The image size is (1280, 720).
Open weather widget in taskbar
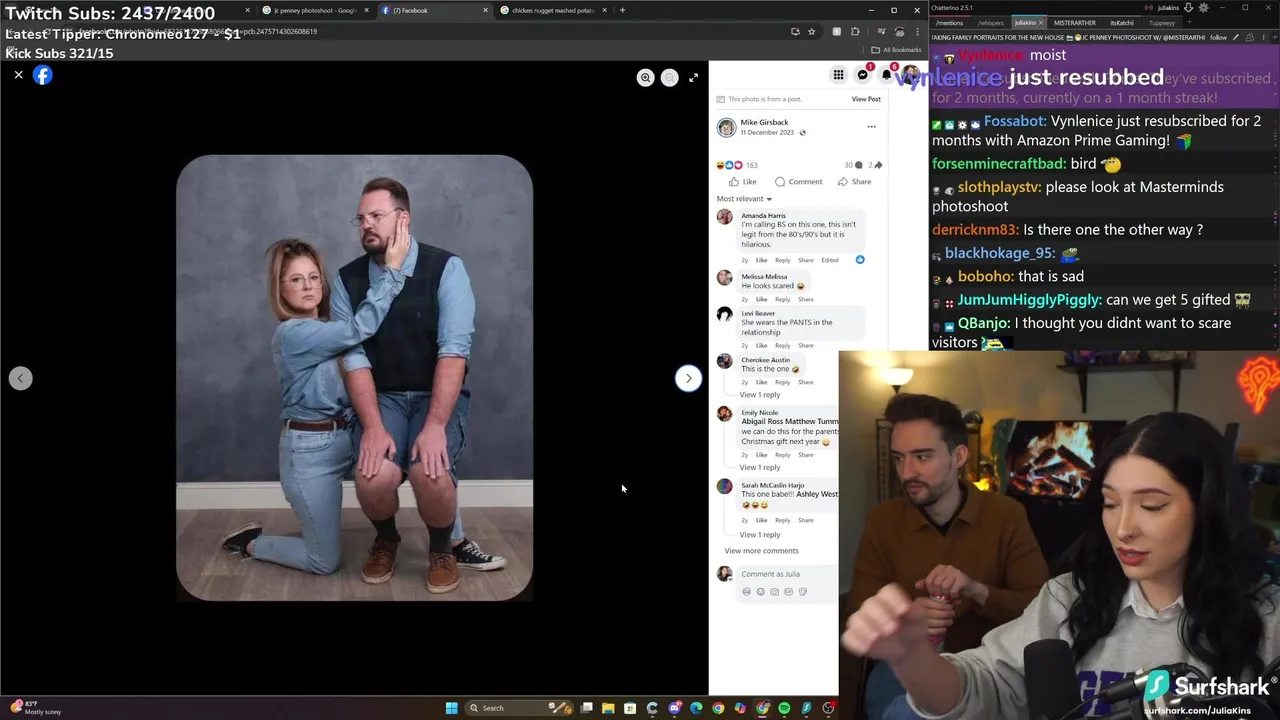click(x=35, y=708)
